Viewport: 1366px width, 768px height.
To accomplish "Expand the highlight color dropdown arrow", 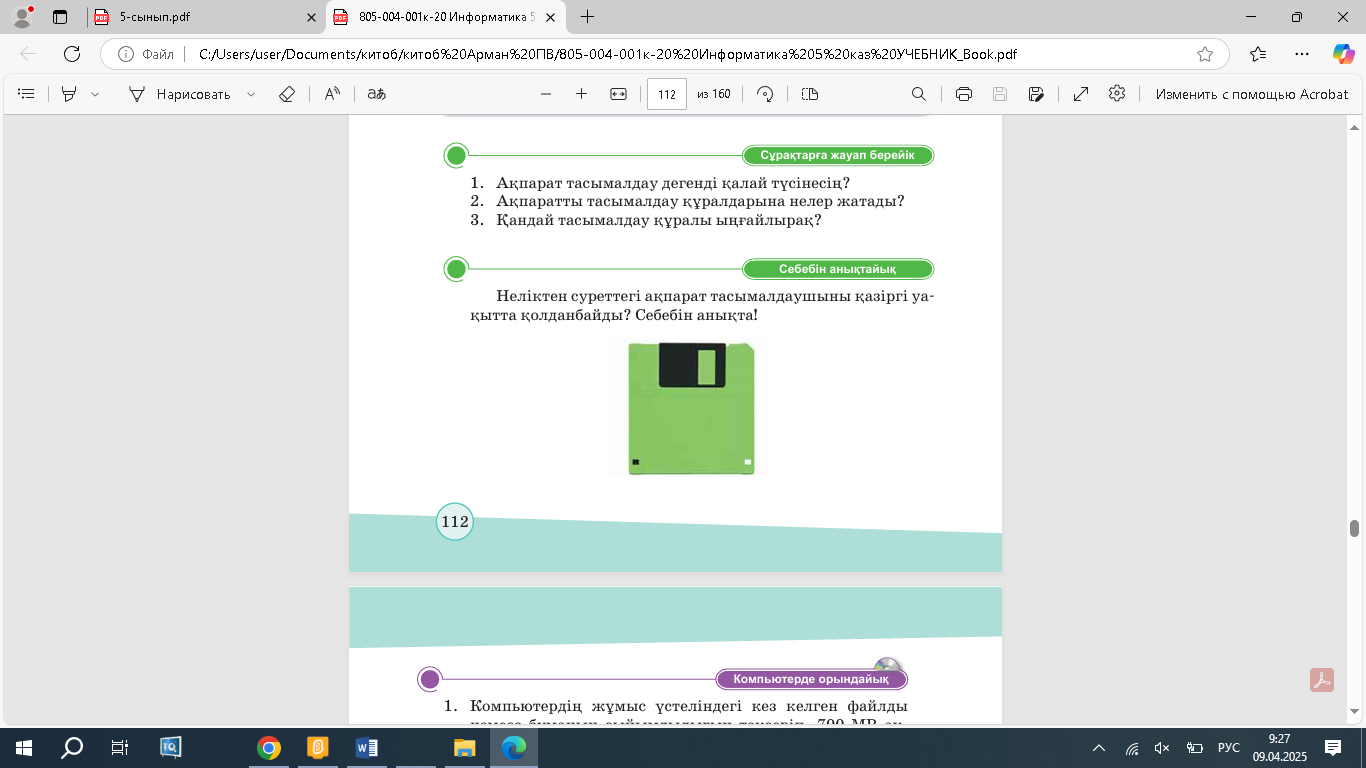I will click(x=95, y=94).
